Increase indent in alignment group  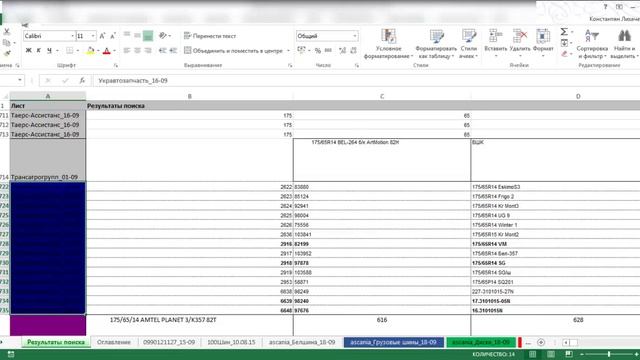pos(173,51)
